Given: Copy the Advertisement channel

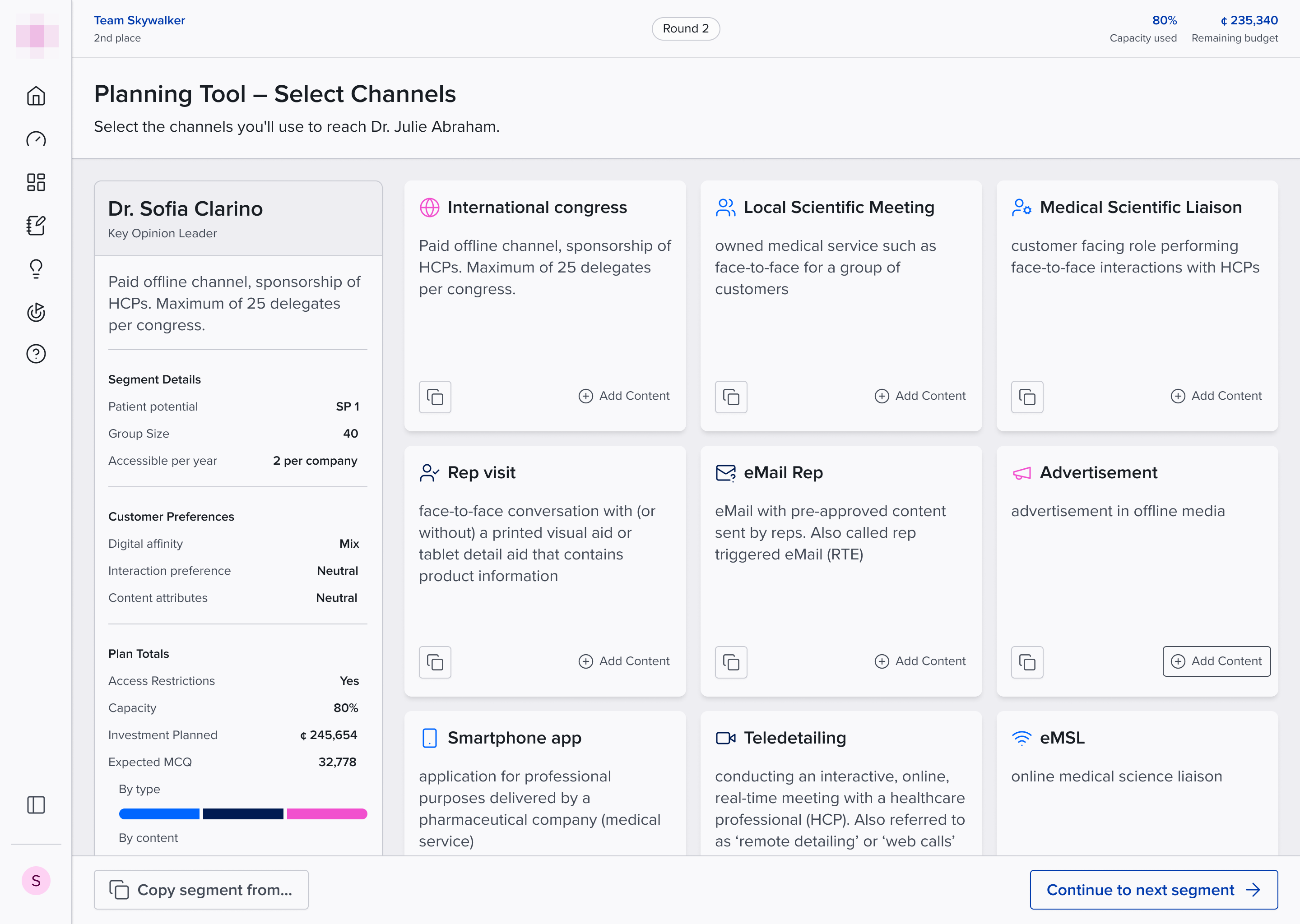Looking at the screenshot, I should point(1027,662).
